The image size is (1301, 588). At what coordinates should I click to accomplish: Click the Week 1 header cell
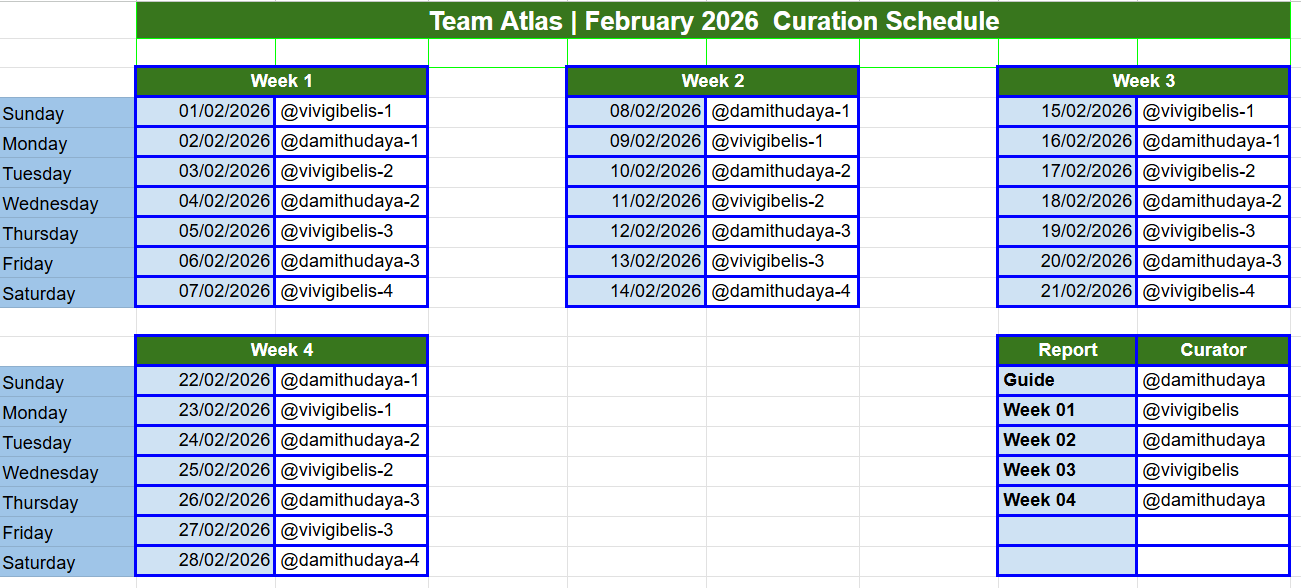click(281, 81)
